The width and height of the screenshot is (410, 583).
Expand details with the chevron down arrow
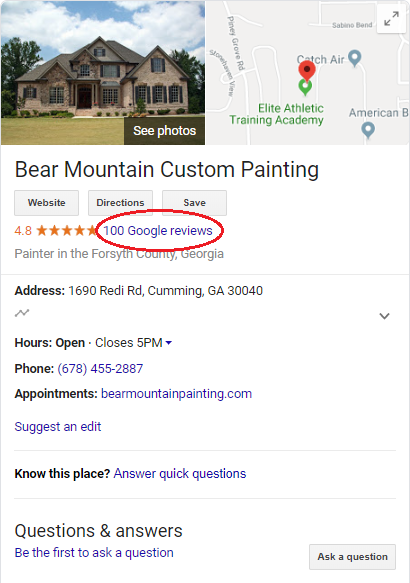(384, 316)
